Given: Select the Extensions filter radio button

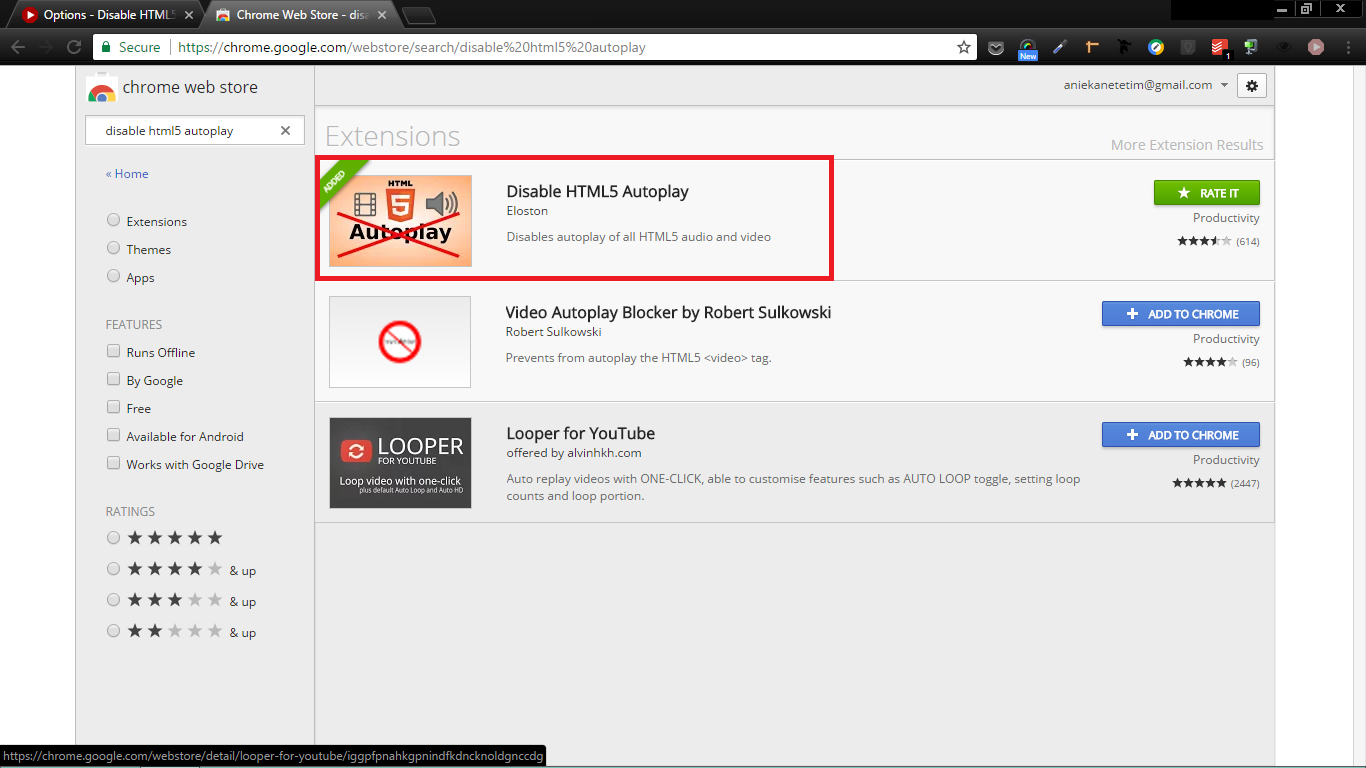Looking at the screenshot, I should 113,220.
